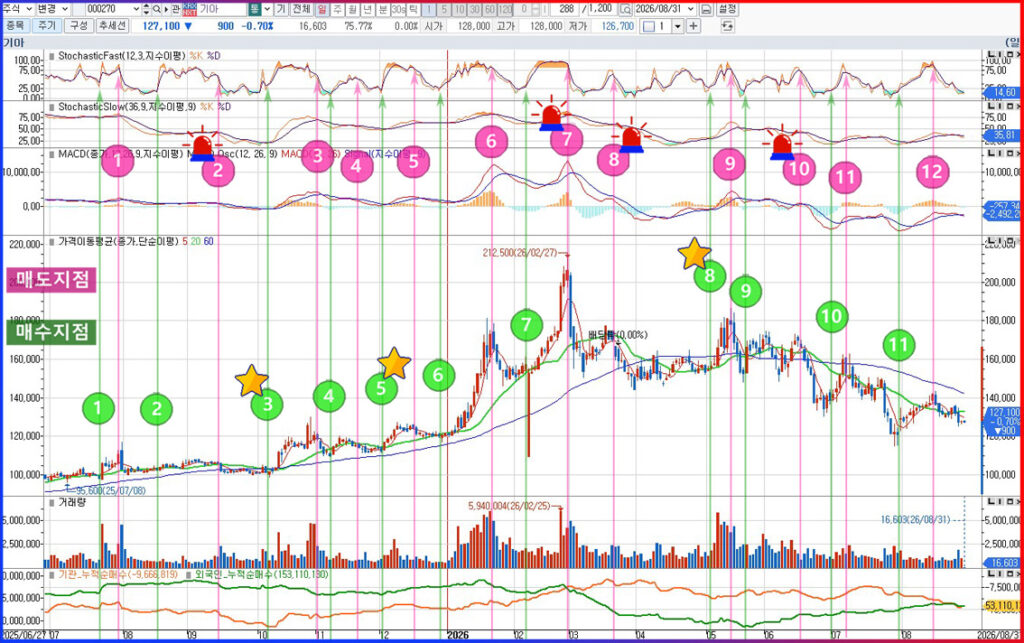Viewport: 1024px width, 643px height.
Task: Select the 틱 tick period toggle
Action: tap(413, 9)
